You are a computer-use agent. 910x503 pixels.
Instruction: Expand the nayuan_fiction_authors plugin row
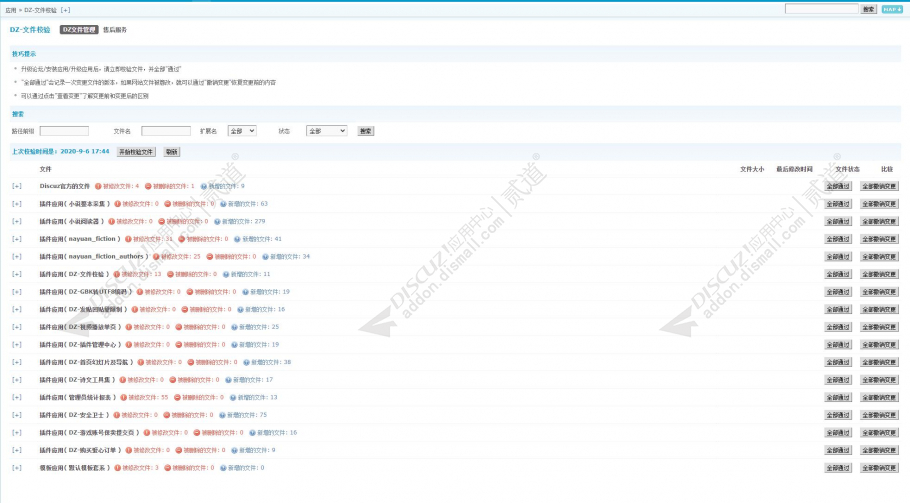click(x=17, y=256)
